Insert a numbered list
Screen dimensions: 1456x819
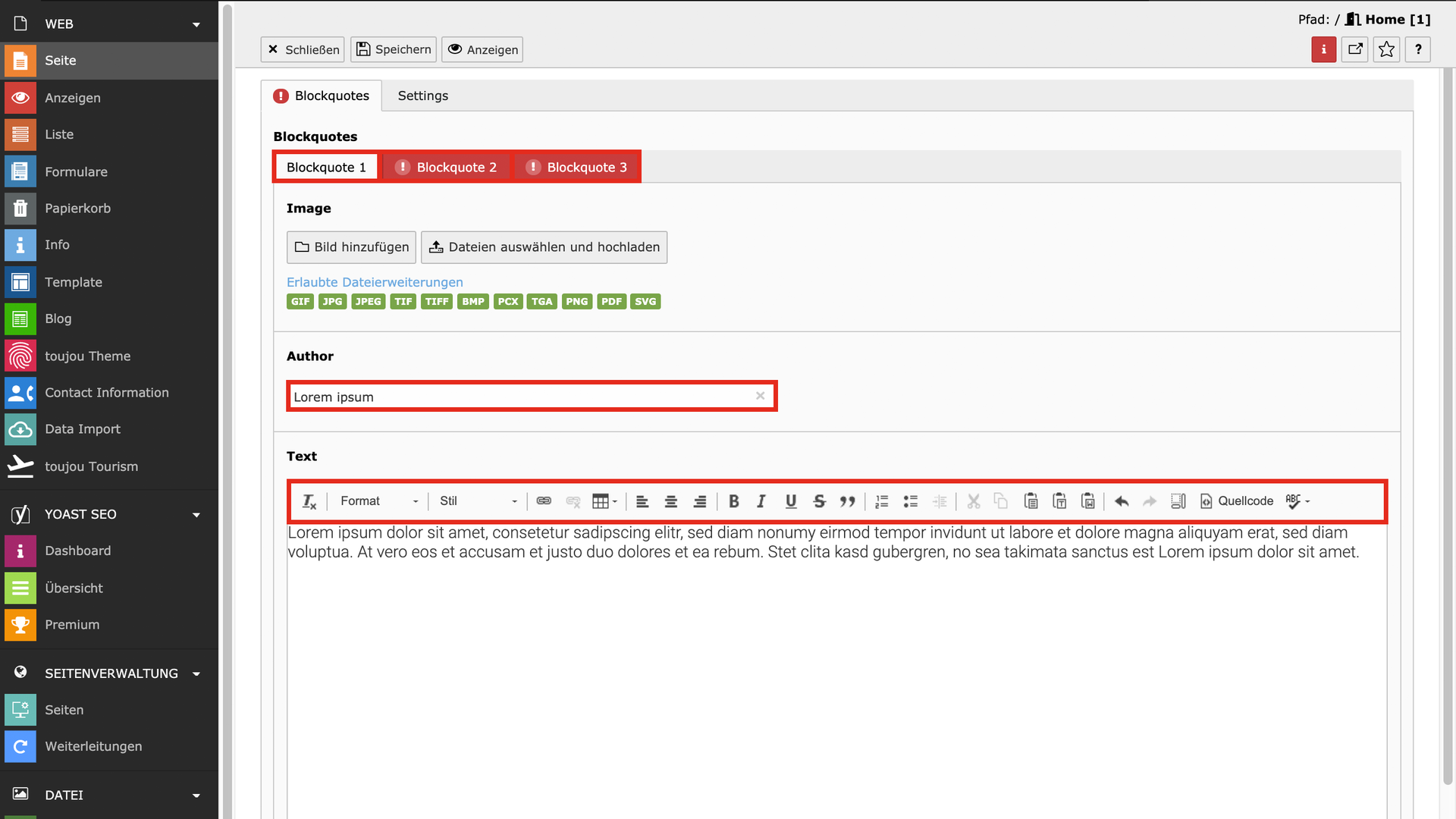pos(881,501)
